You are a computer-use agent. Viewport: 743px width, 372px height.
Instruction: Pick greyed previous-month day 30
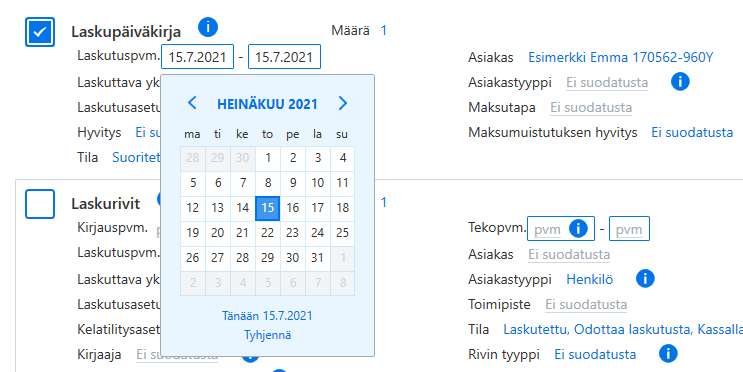pyautogui.click(x=243, y=158)
